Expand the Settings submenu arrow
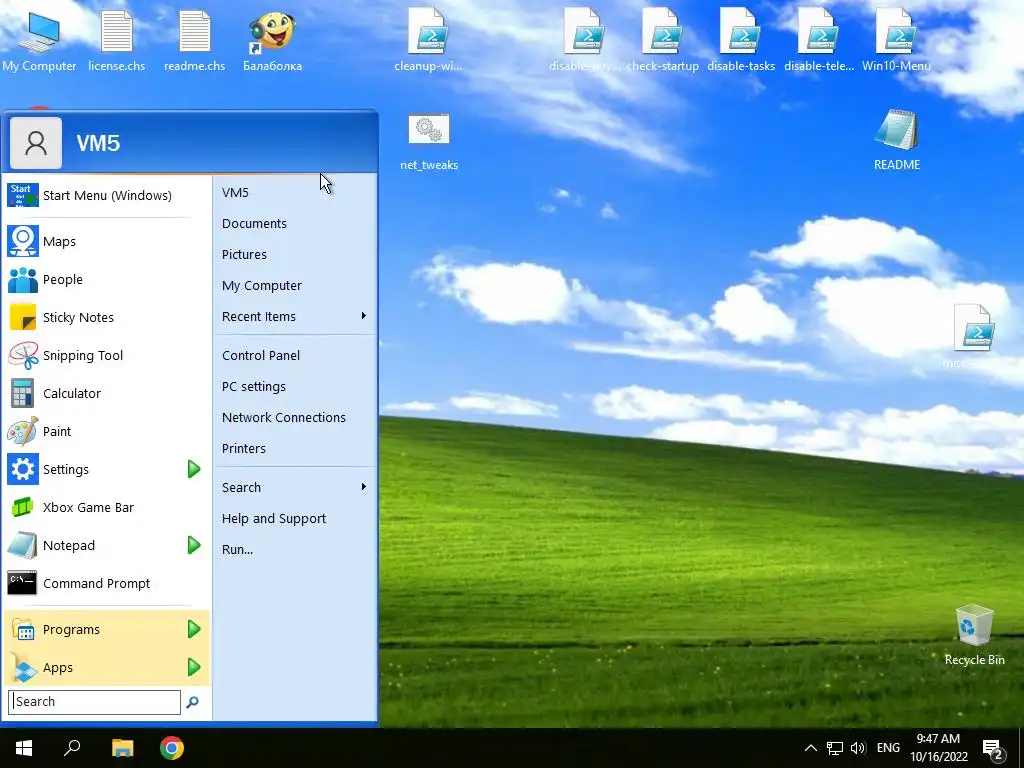Screen dimensions: 1024x768 (x=194, y=469)
